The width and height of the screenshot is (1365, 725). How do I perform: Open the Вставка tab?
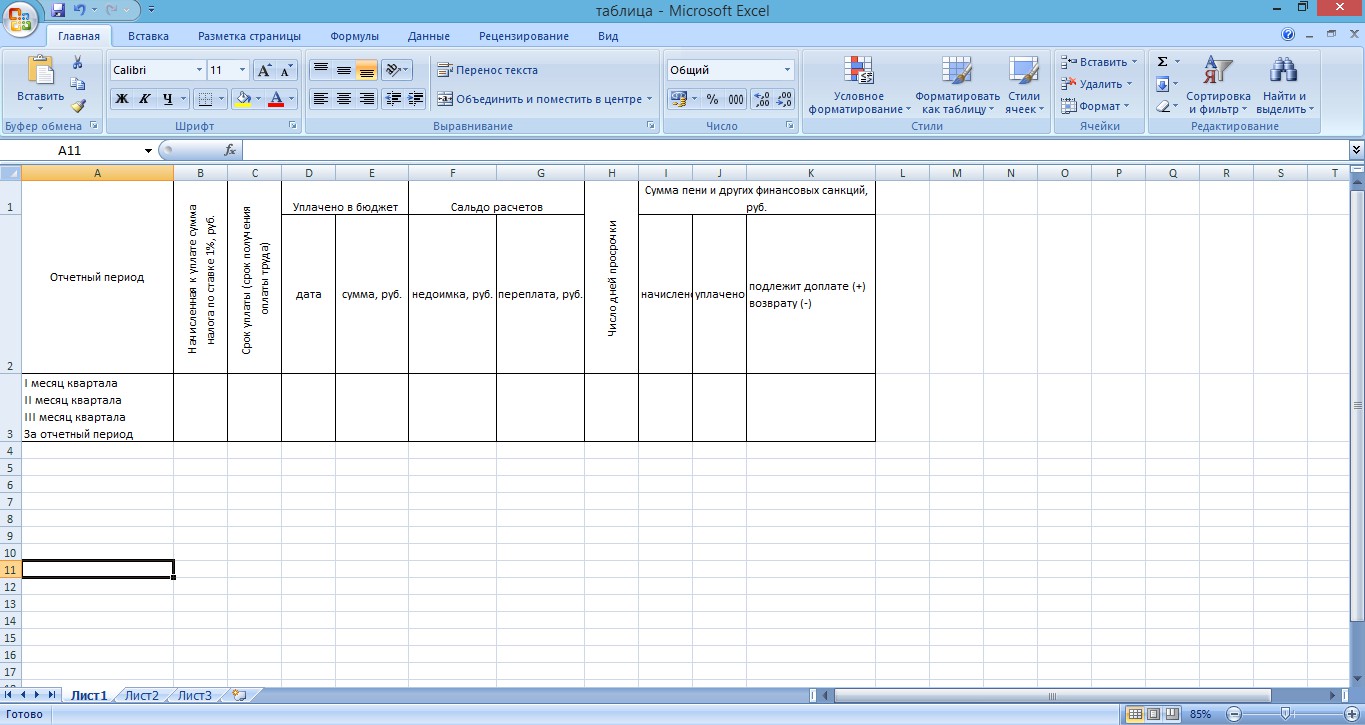[148, 36]
